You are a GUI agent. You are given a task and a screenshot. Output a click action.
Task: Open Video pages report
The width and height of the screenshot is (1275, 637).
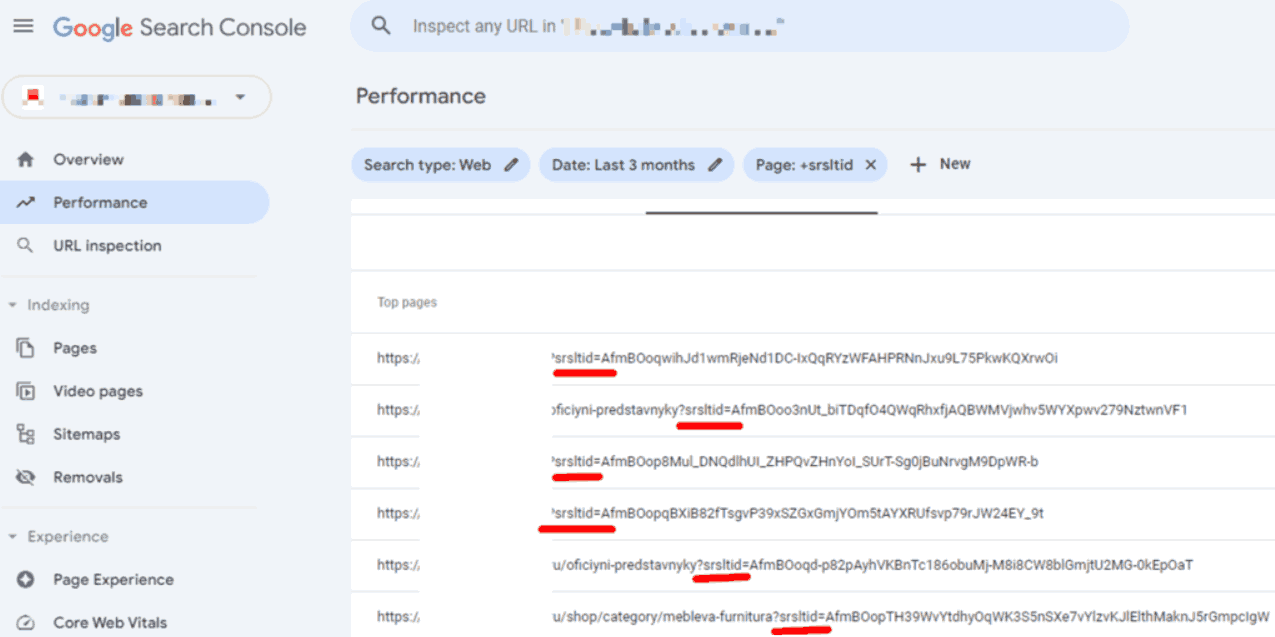pyautogui.click(x=98, y=391)
